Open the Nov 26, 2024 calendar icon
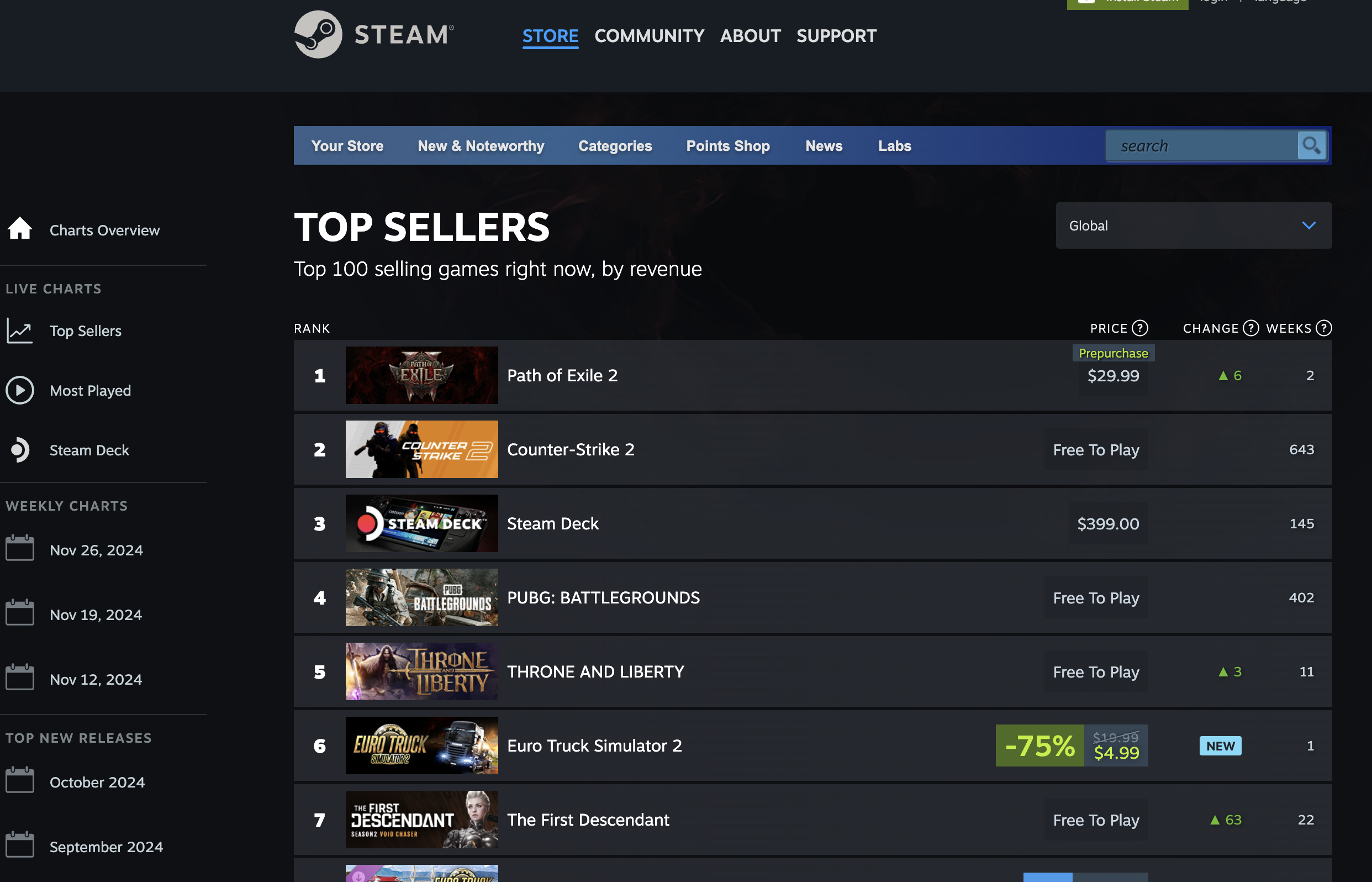Screen dimensions: 1372x882 tap(20, 549)
